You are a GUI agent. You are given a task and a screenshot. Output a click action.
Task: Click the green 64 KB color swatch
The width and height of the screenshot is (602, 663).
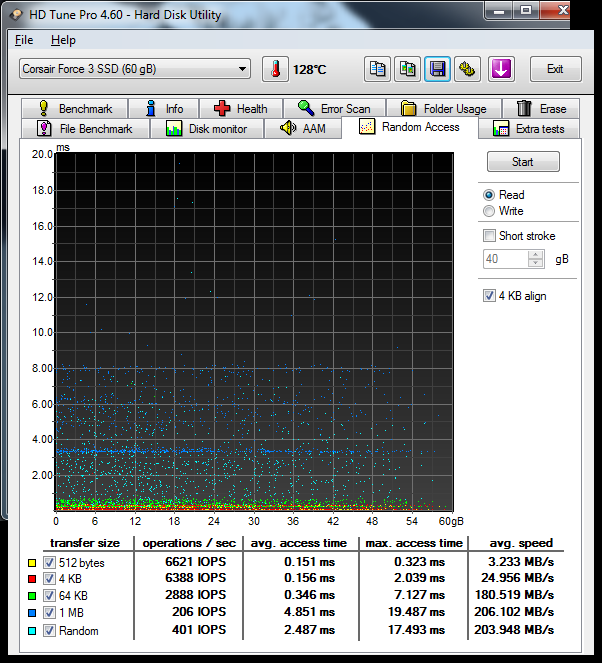click(32, 596)
